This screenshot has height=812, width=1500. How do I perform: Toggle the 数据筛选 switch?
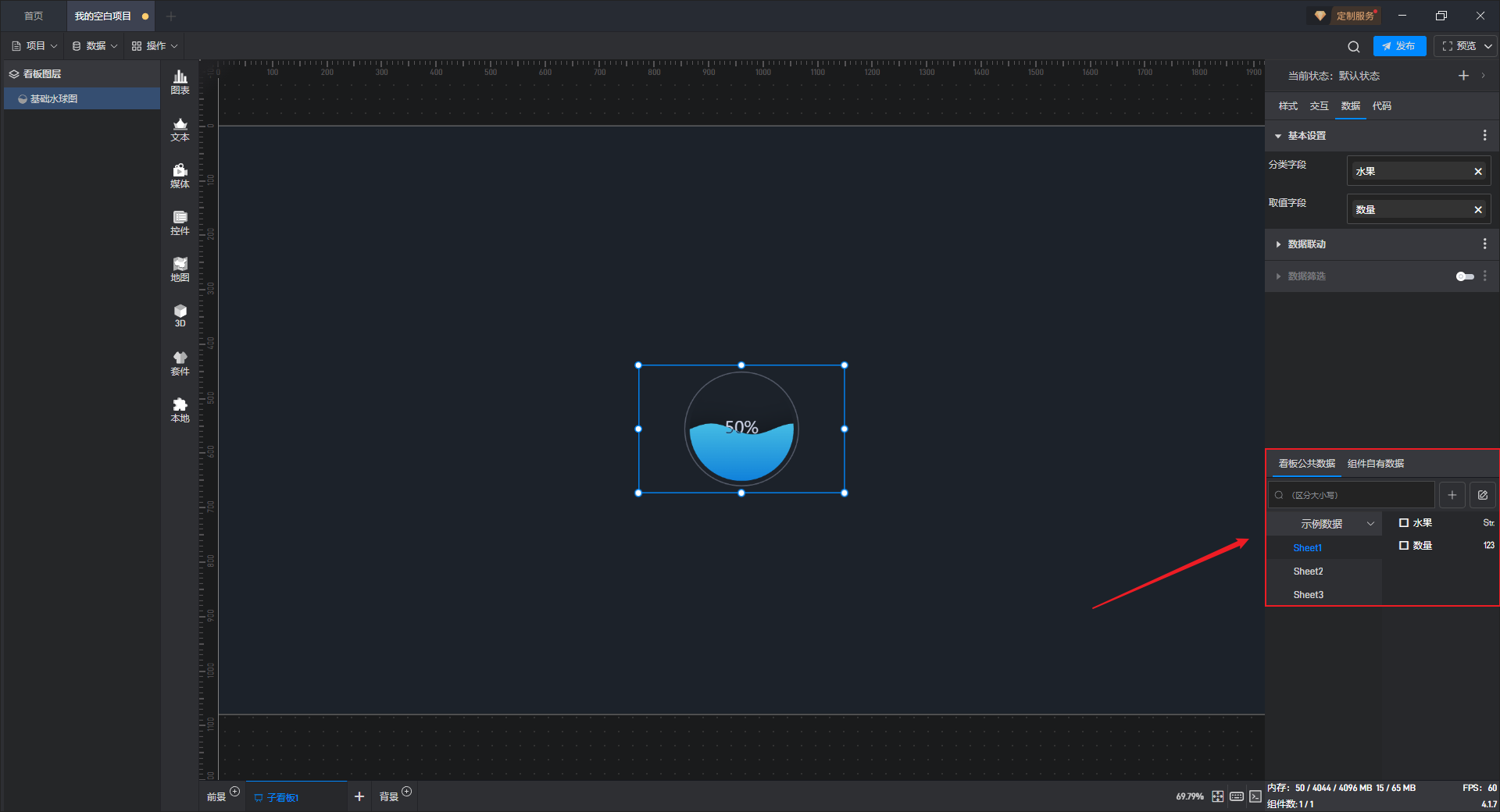click(x=1465, y=276)
